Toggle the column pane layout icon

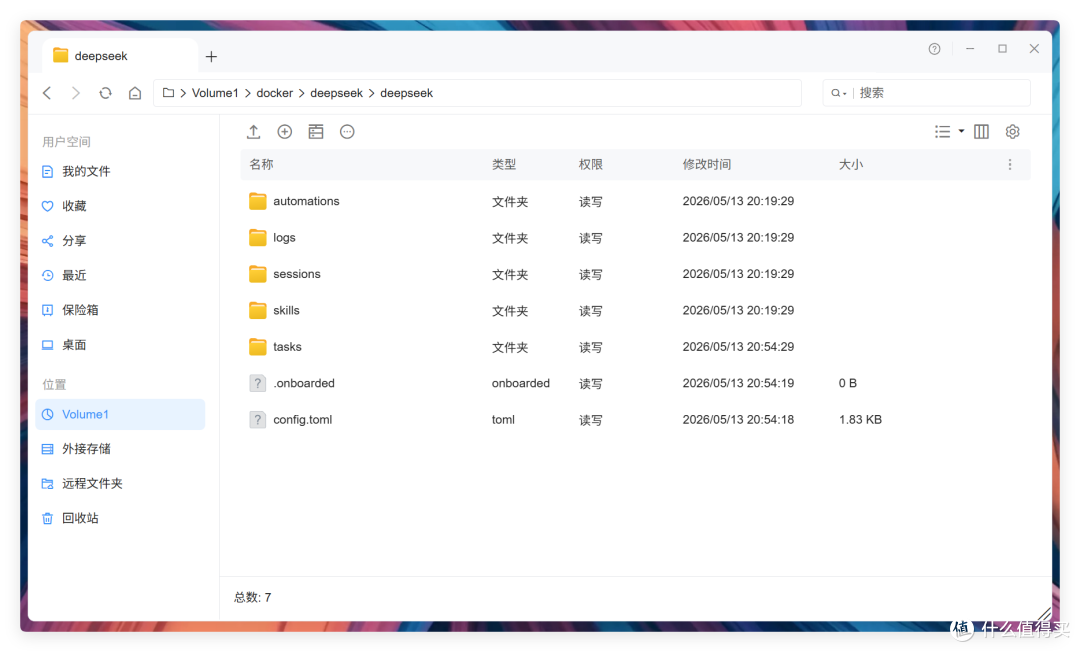pos(982,132)
